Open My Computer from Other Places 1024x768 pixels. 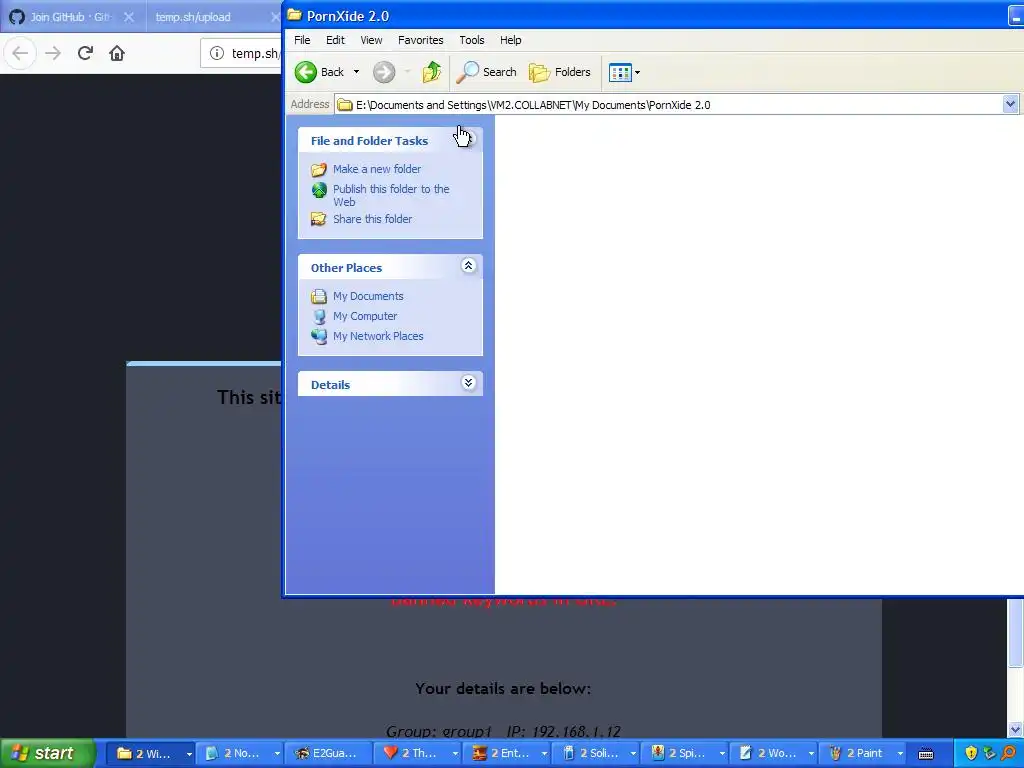pos(364,316)
